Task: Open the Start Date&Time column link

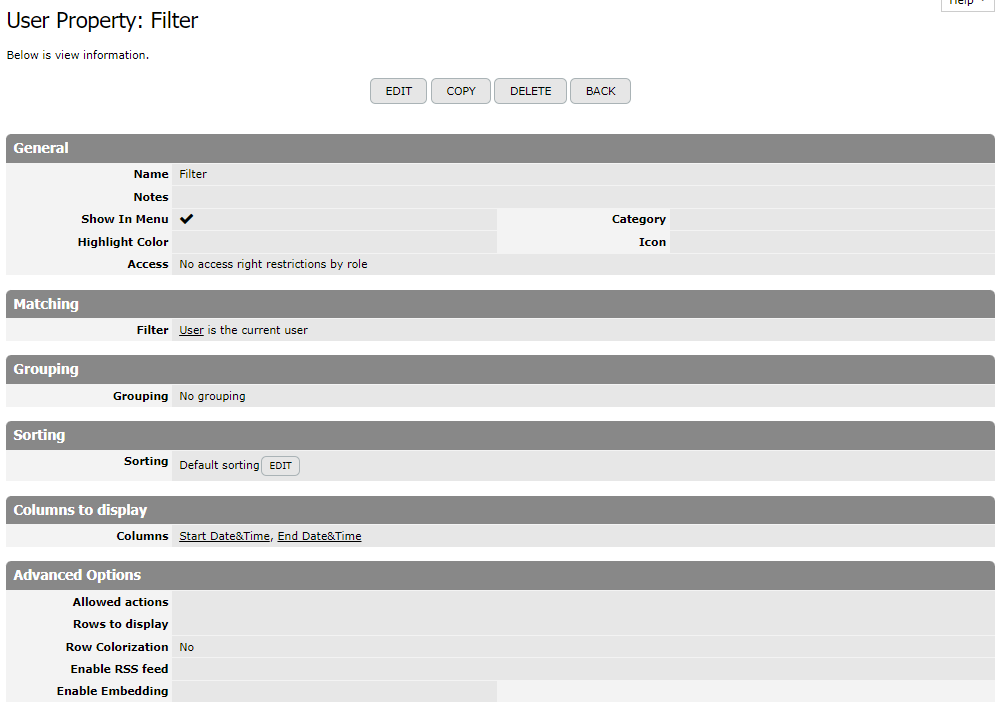Action: (x=224, y=536)
